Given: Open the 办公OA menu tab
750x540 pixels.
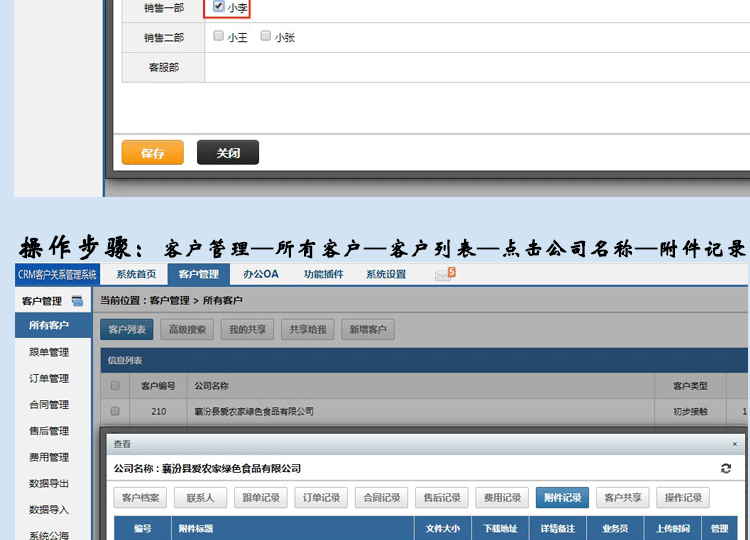Looking at the screenshot, I should [x=261, y=274].
